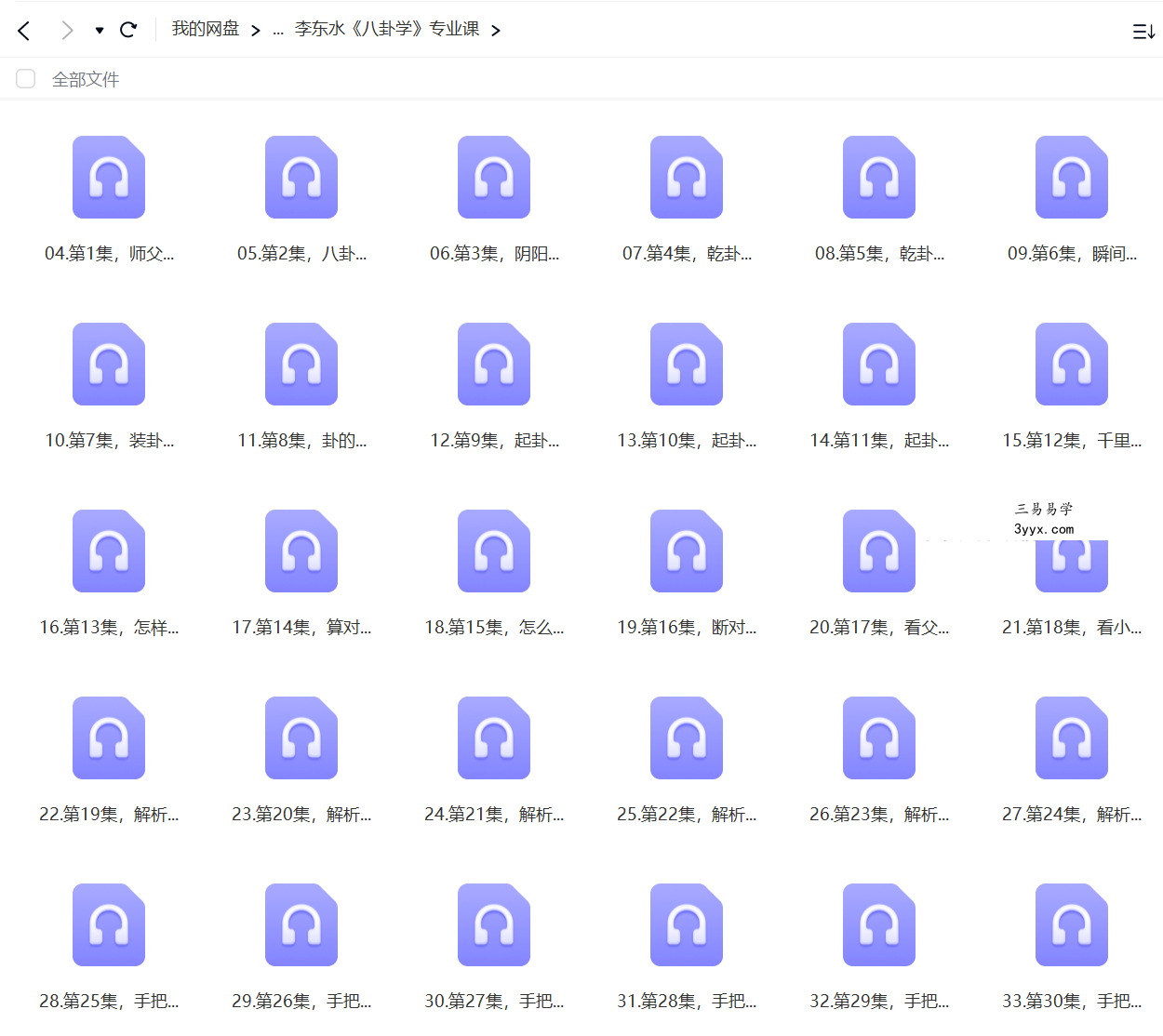Open audio file 29.第26集，手把...

(x=301, y=925)
